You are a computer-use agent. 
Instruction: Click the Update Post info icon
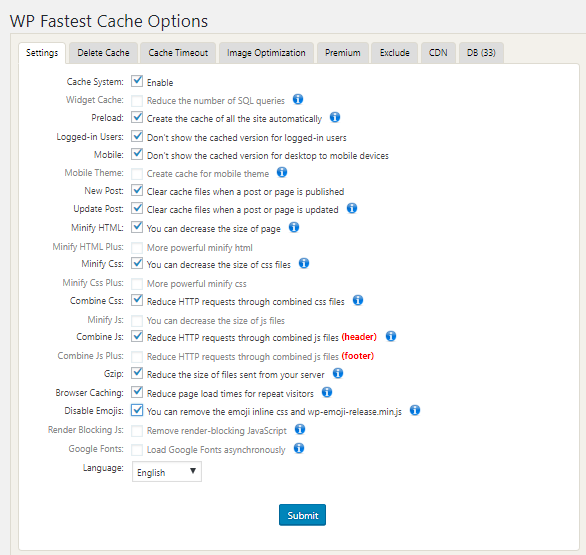(x=352, y=208)
